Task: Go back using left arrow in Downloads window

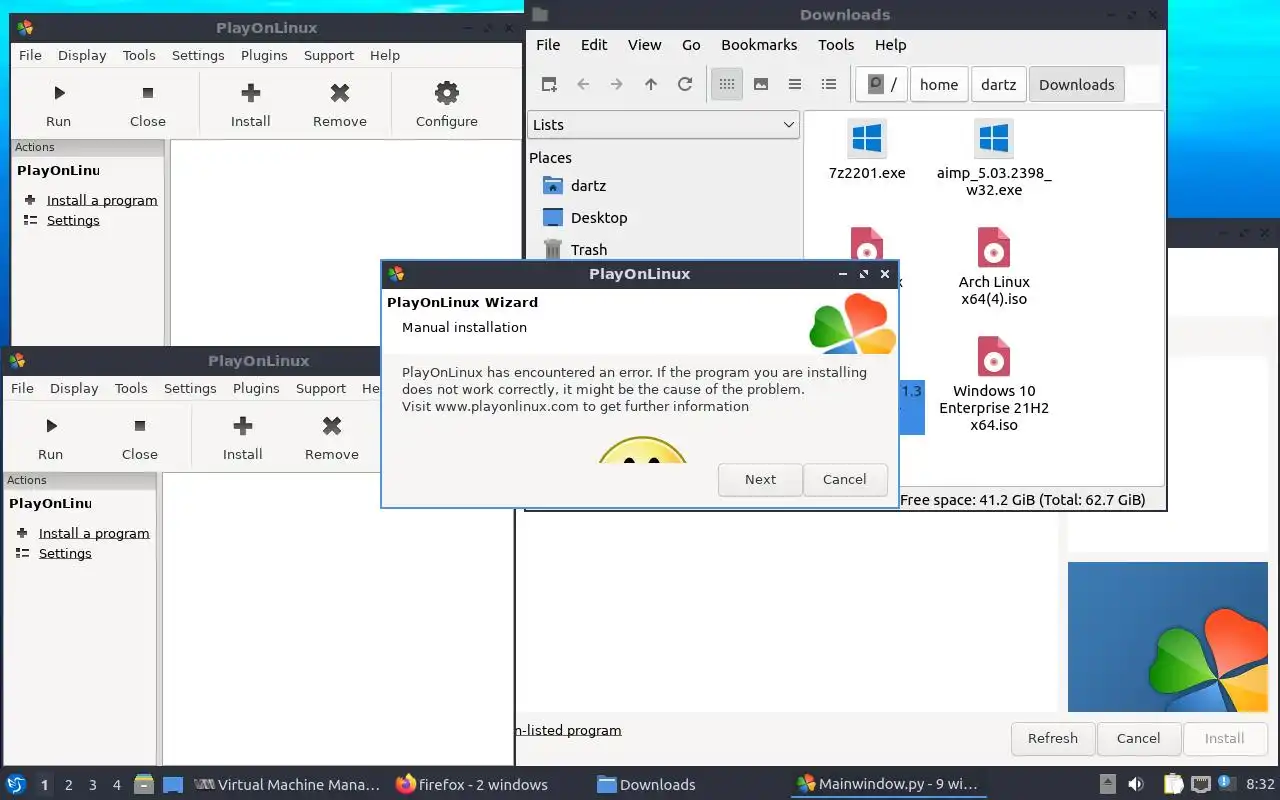Action: (x=583, y=85)
